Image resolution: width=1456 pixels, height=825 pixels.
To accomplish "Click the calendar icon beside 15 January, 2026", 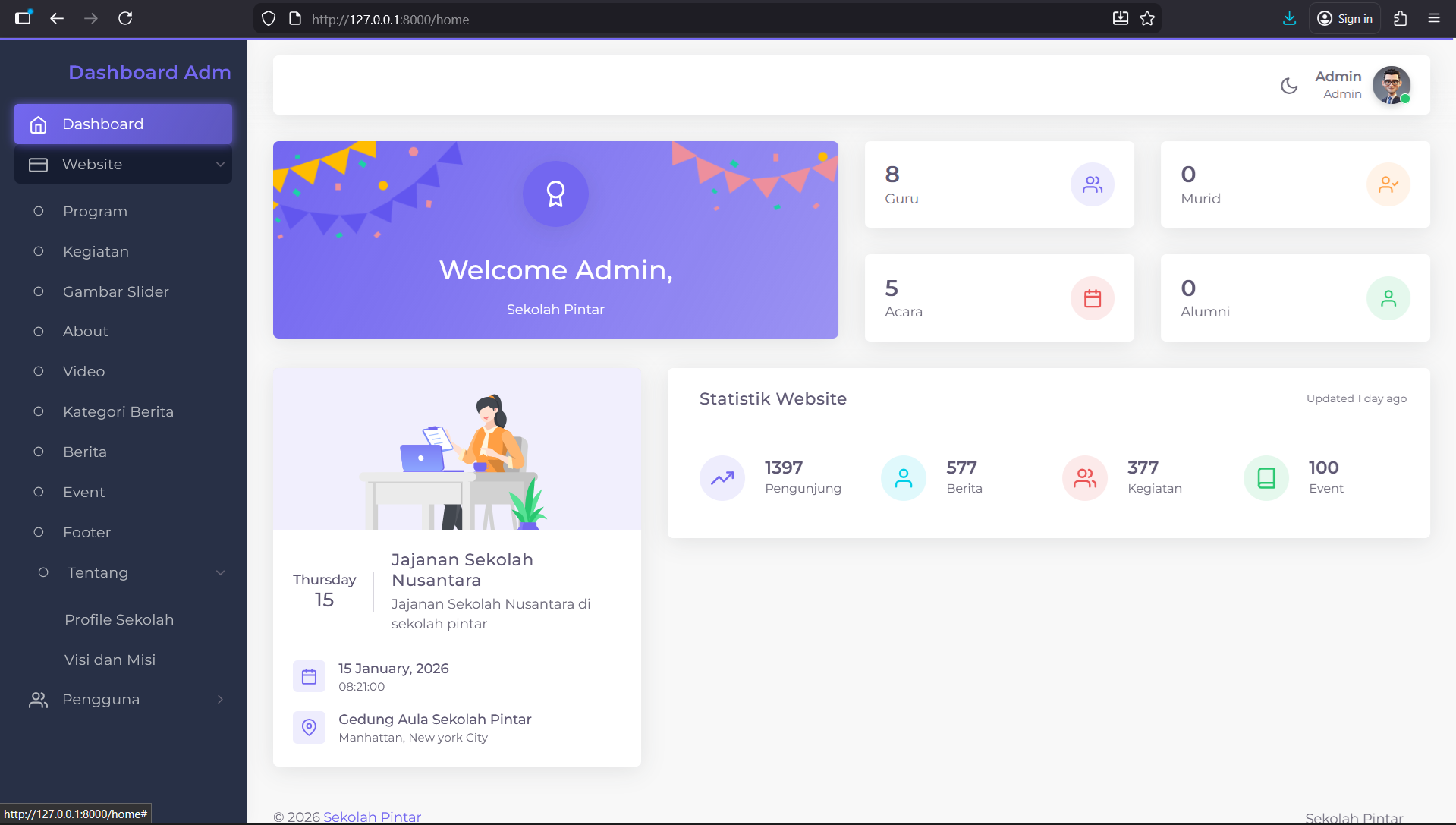I will [x=309, y=676].
